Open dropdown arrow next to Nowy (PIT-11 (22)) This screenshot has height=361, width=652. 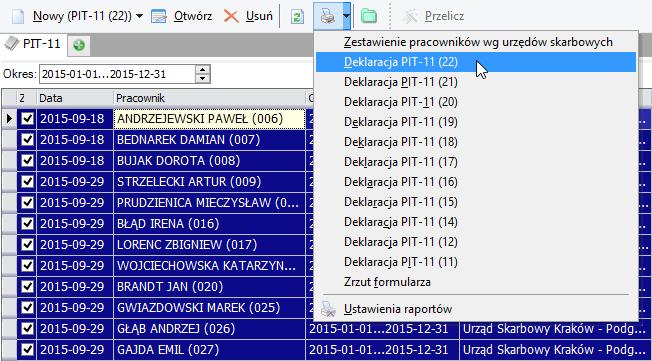(x=139, y=16)
